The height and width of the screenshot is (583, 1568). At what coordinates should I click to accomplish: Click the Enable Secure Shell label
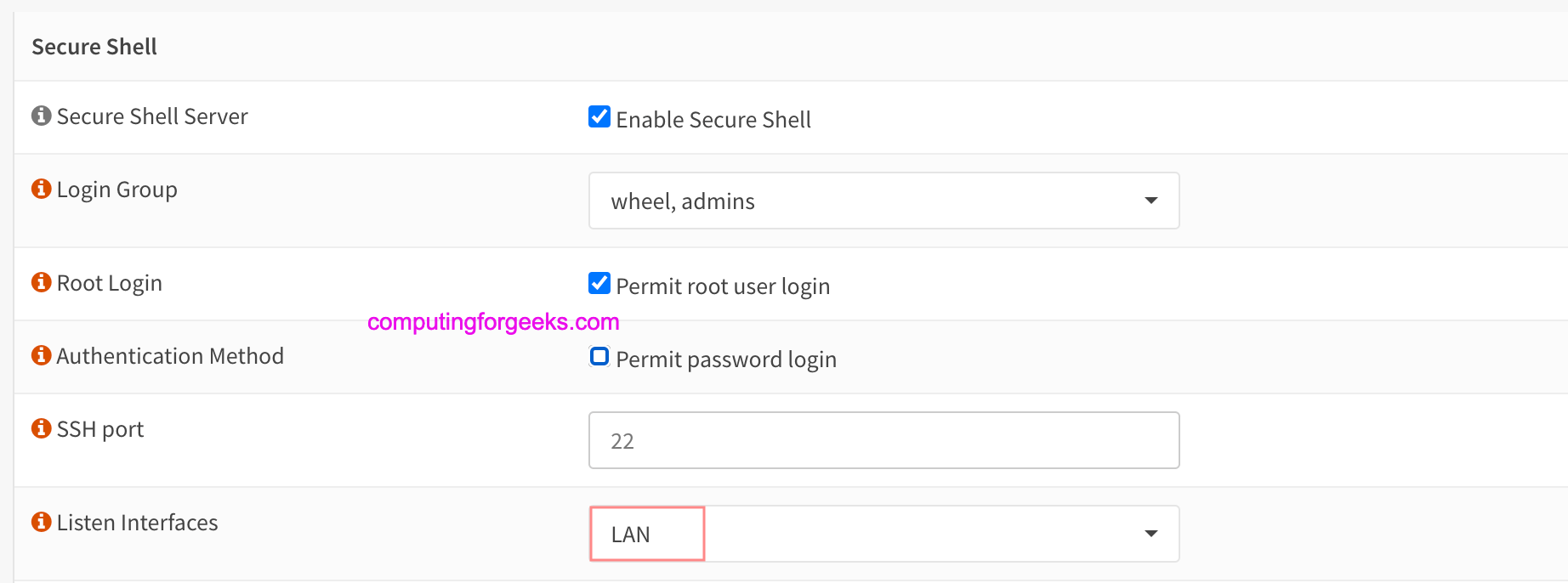click(x=714, y=119)
